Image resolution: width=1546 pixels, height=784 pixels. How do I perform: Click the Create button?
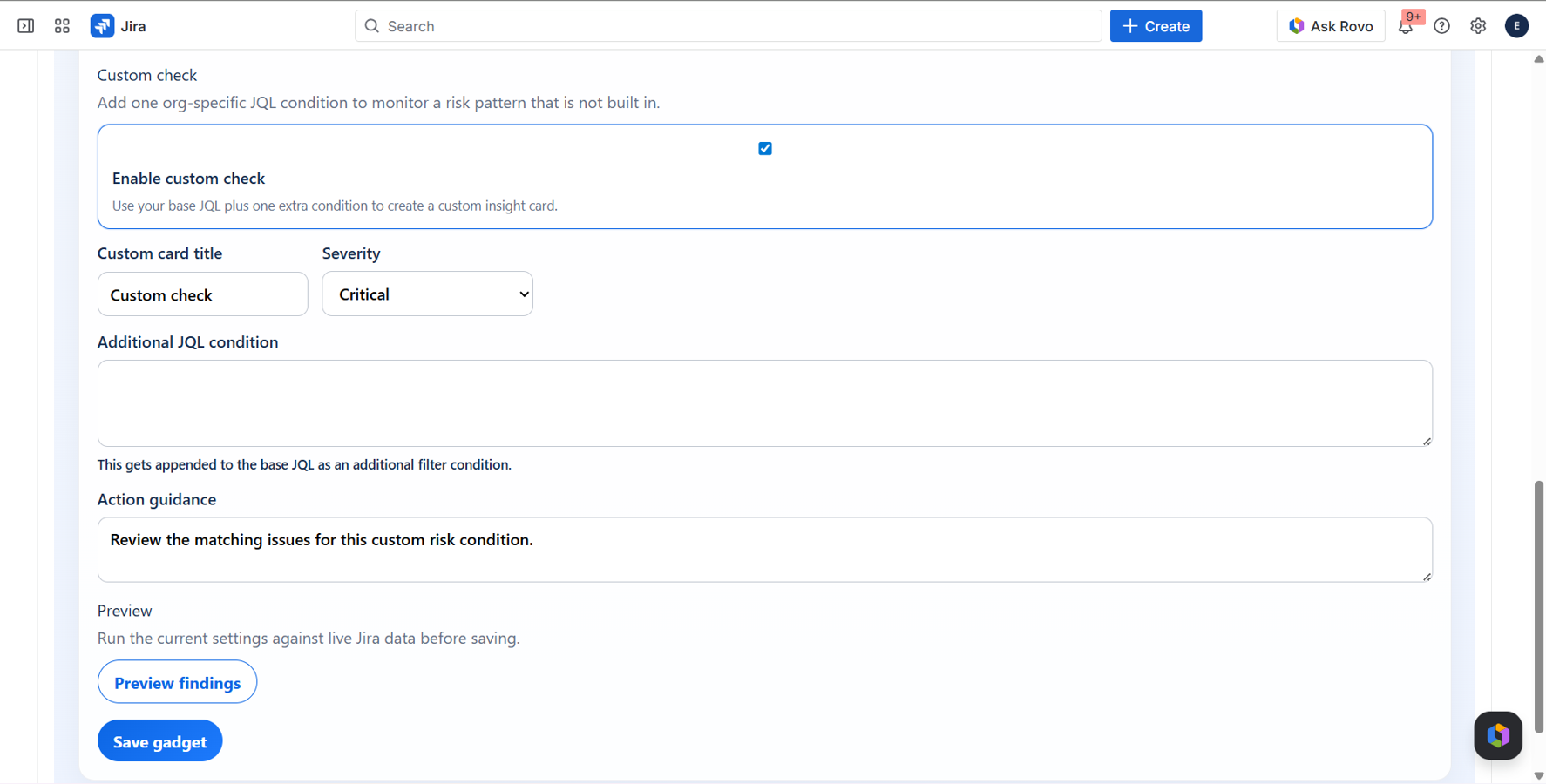click(x=1156, y=25)
